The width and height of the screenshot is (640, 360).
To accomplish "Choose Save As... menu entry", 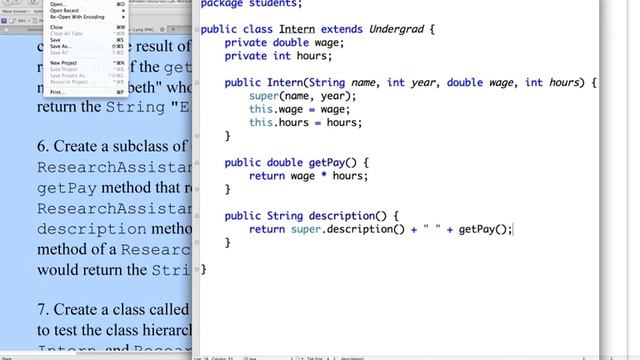I will click(86, 47).
